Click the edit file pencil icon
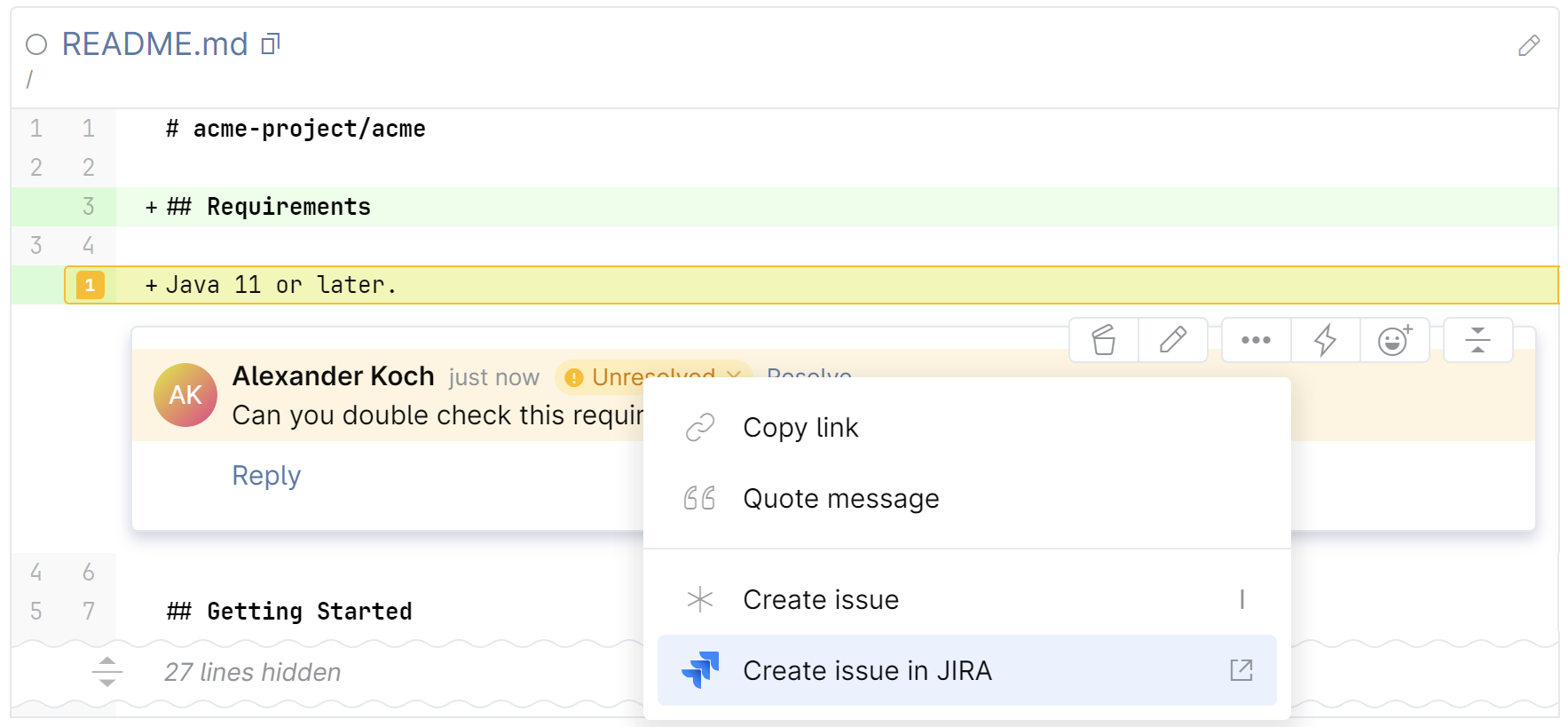Screen dimensions: 1568x727 pos(1528,45)
